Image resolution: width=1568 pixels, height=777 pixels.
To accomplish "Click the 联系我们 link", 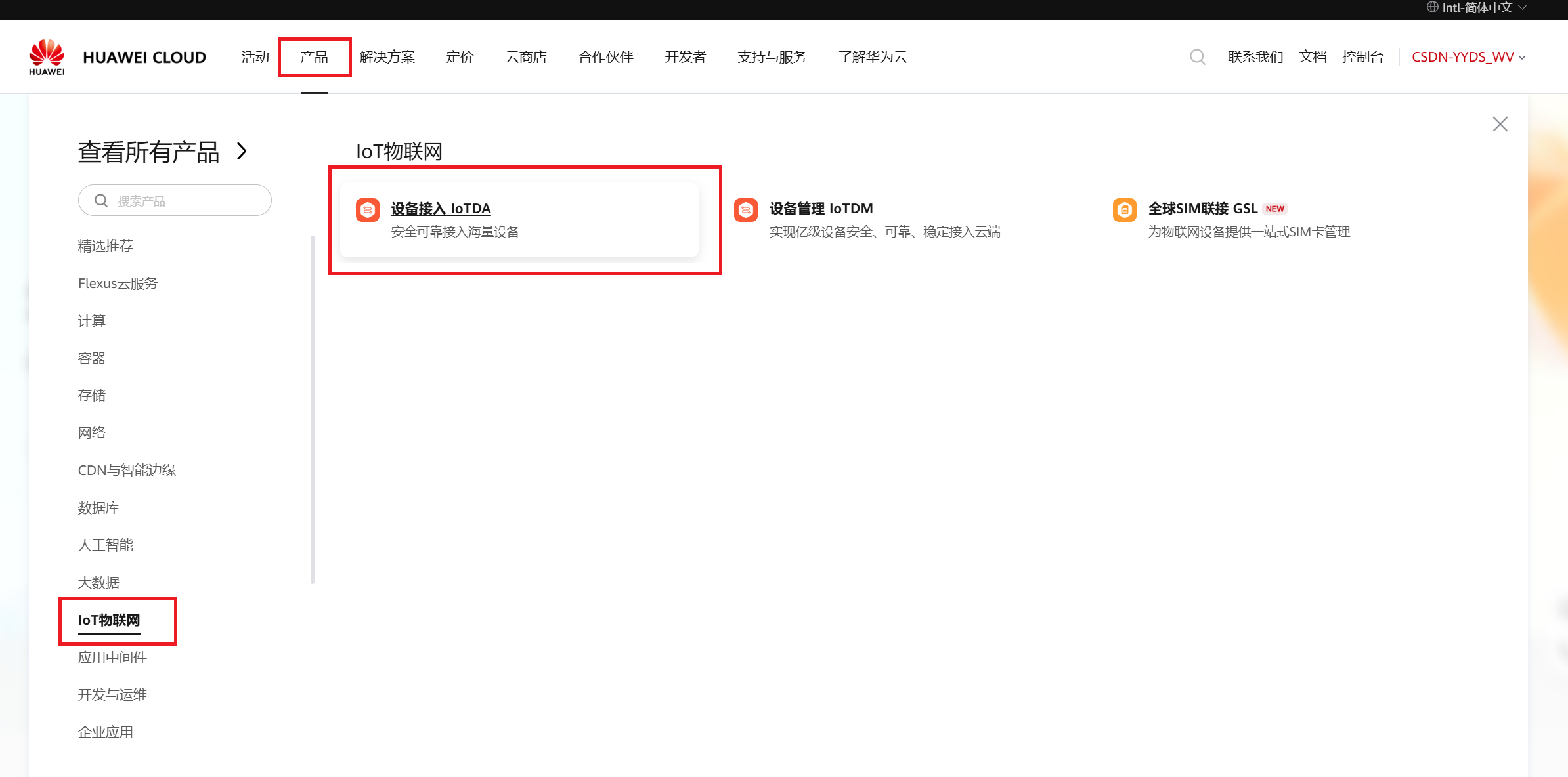I will [x=1255, y=57].
